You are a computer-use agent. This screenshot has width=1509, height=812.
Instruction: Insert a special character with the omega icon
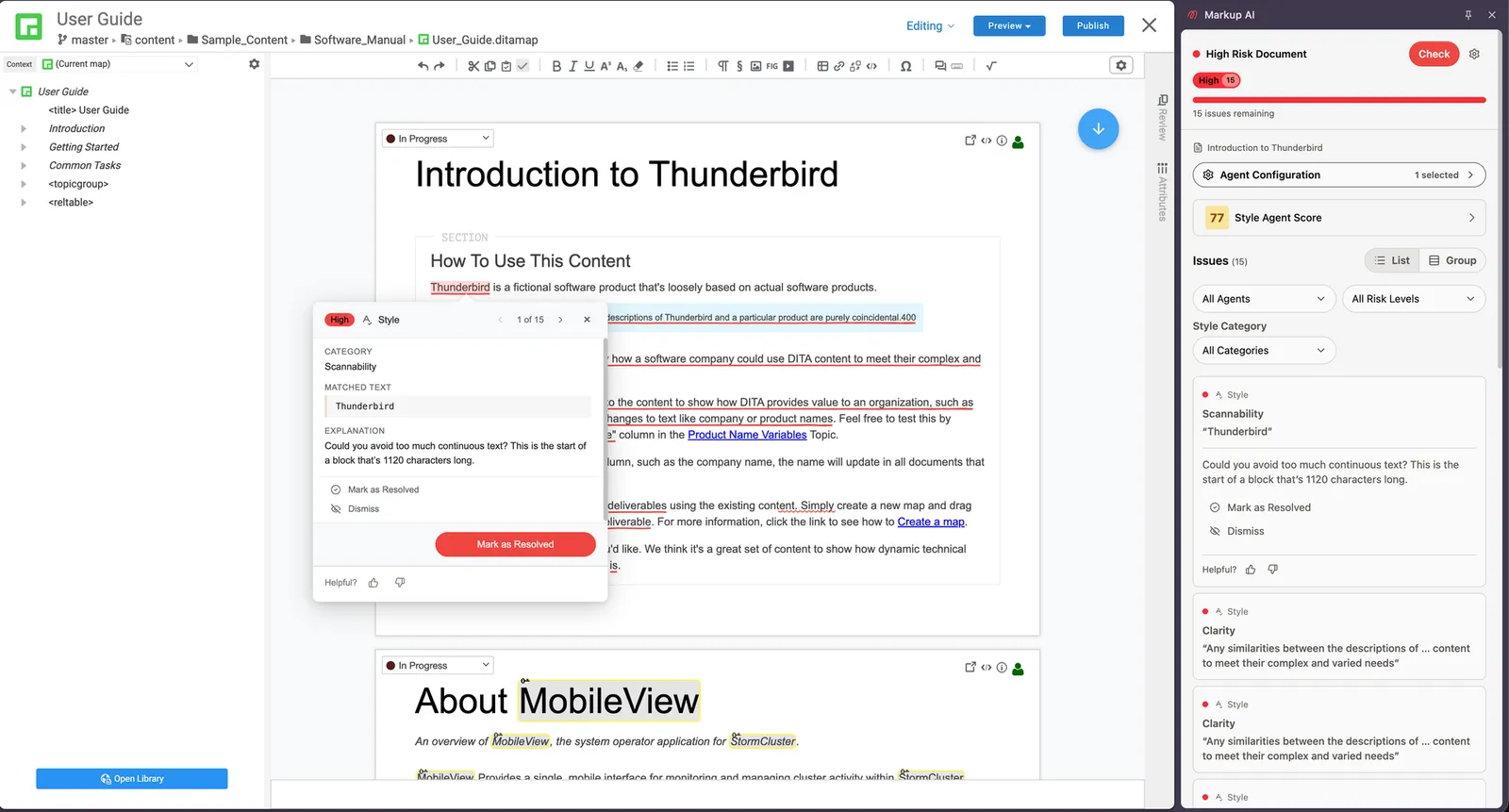coord(905,66)
